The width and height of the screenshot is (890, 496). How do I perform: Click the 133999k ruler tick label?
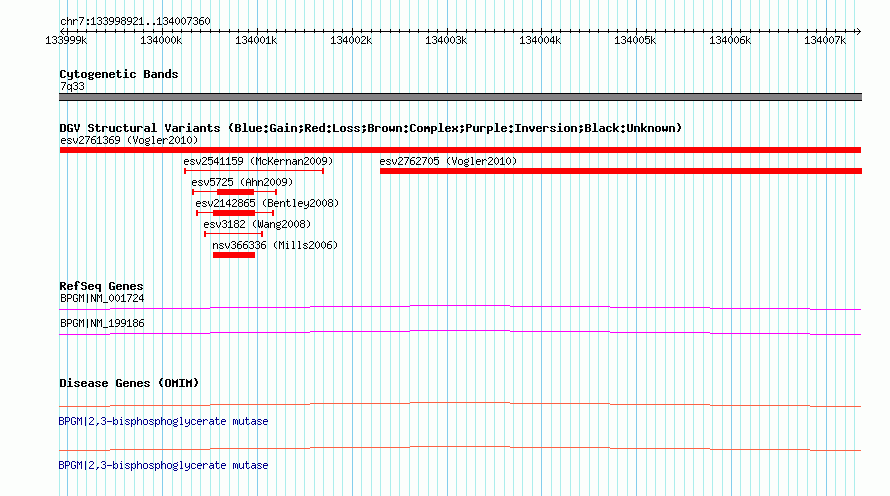click(x=66, y=40)
